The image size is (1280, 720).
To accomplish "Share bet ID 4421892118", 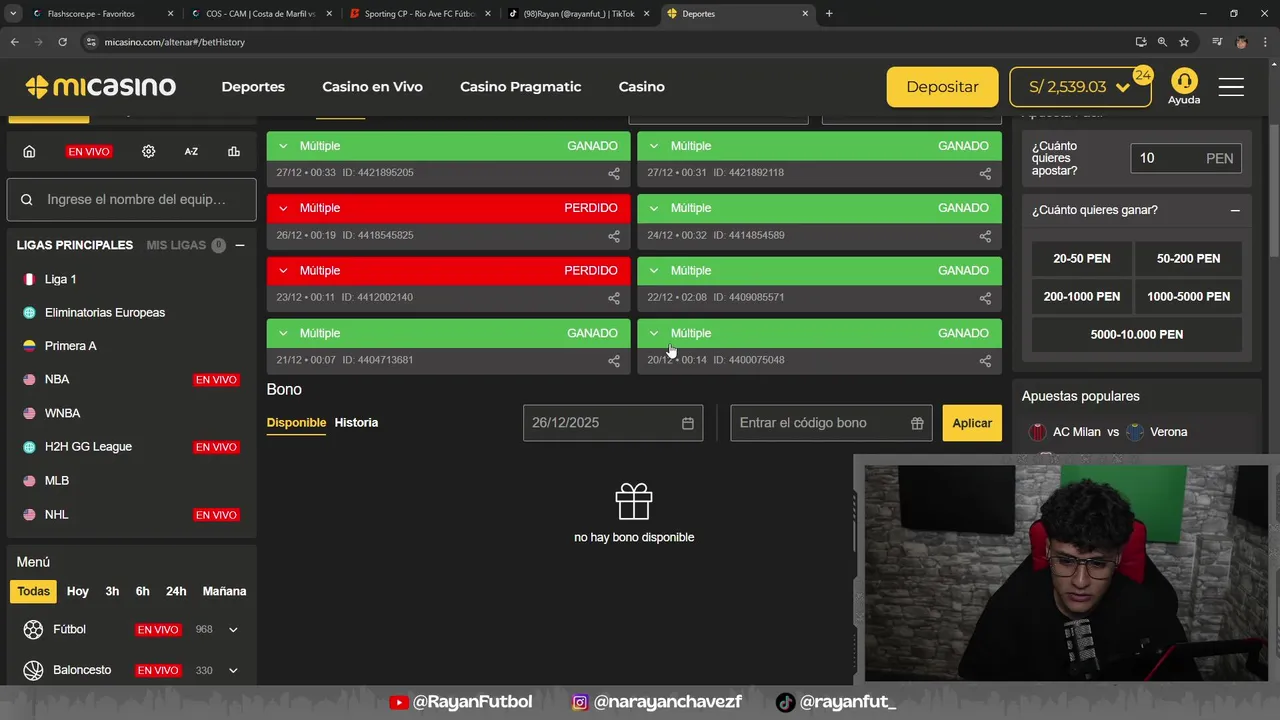I will [985, 174].
